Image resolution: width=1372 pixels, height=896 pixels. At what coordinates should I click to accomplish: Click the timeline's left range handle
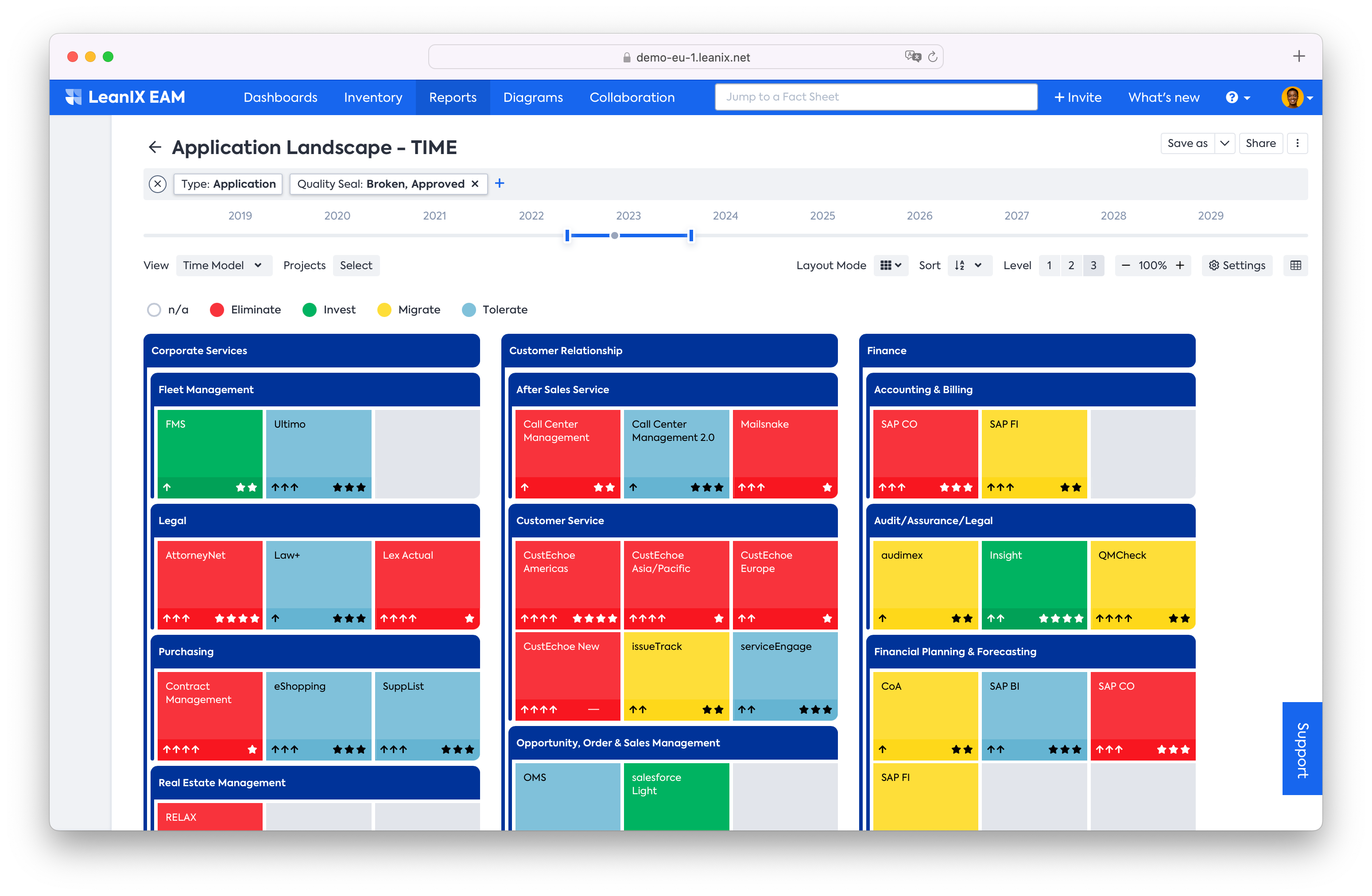[x=567, y=235]
